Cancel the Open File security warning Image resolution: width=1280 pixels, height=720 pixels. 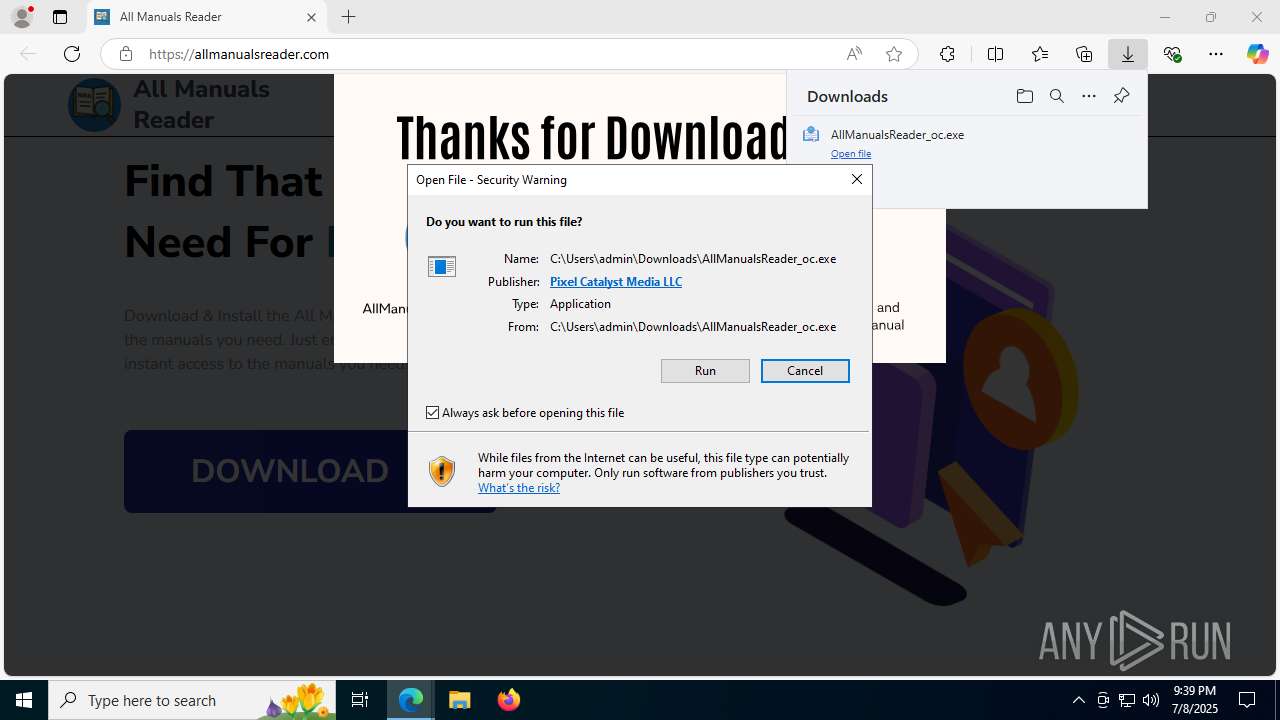(805, 371)
